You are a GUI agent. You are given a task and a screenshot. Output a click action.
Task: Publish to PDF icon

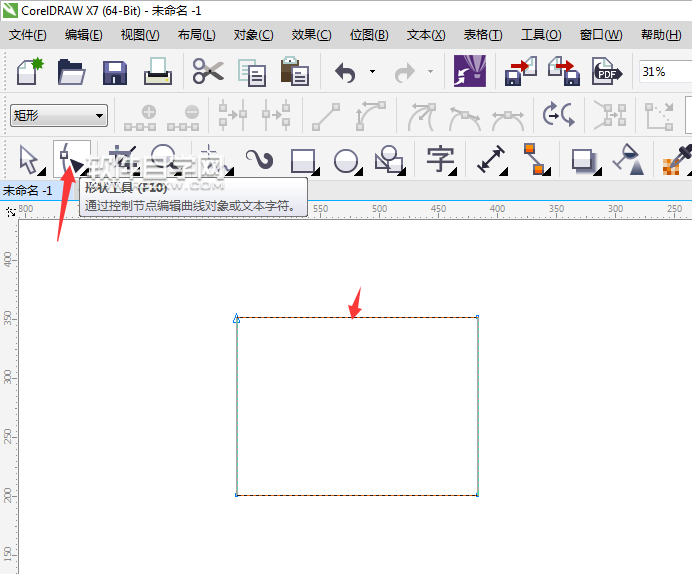607,71
